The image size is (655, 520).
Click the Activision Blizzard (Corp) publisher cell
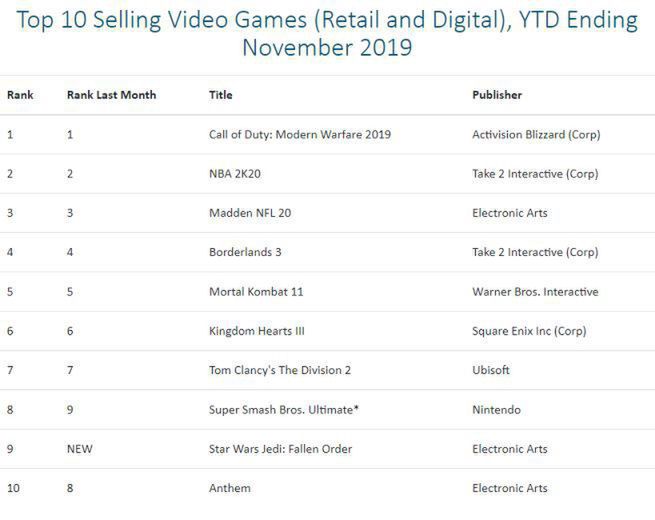(536, 134)
